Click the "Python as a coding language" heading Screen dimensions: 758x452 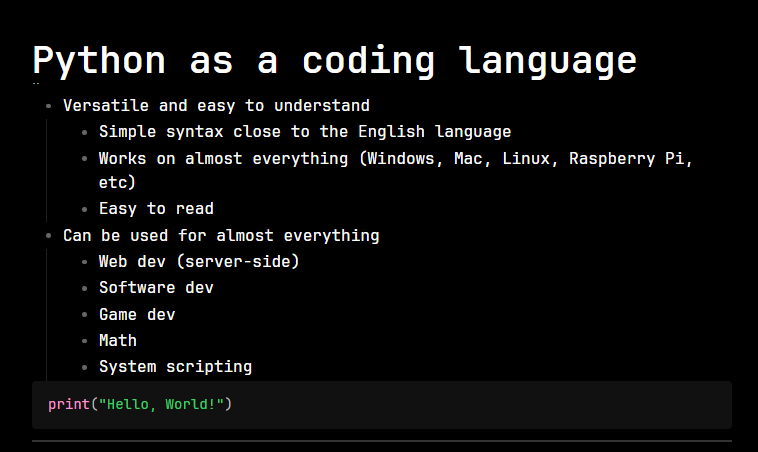(x=334, y=60)
